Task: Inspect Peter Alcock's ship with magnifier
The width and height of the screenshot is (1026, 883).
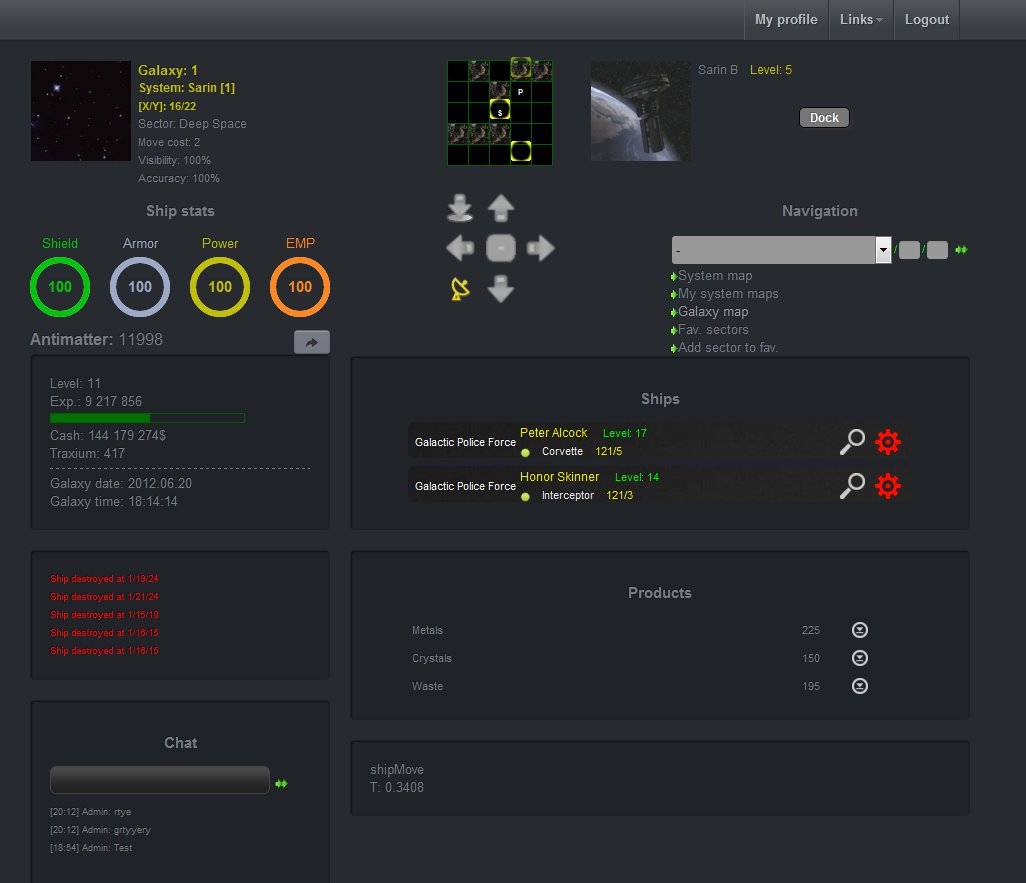Action: [852, 442]
